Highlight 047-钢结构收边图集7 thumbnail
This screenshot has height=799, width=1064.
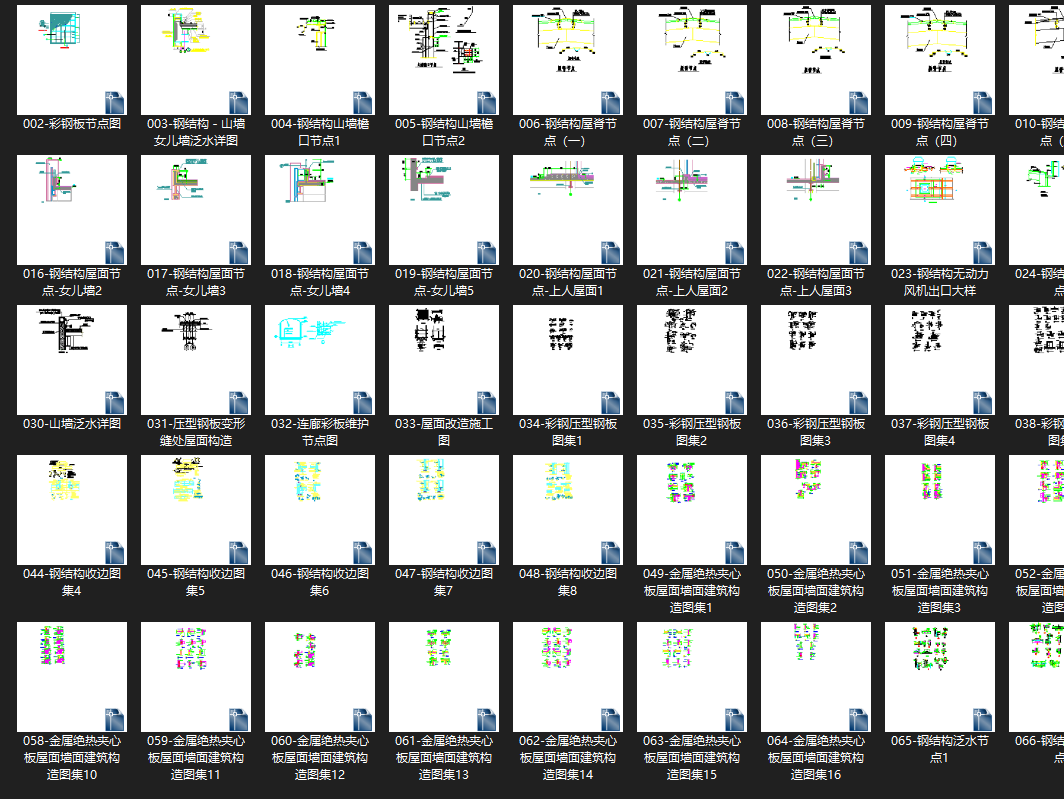[x=444, y=510]
